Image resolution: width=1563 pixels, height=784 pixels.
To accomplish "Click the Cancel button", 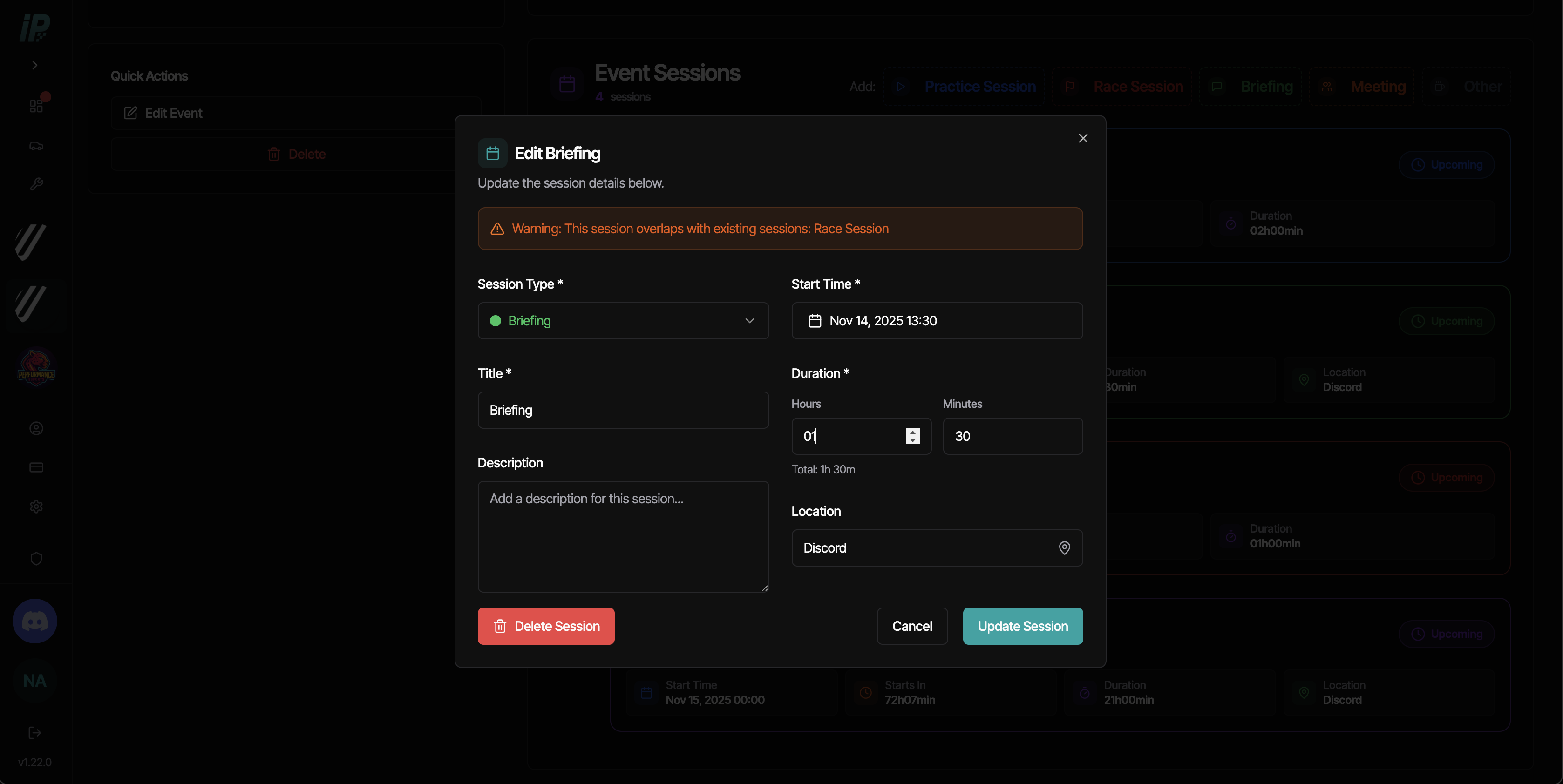I will [912, 626].
